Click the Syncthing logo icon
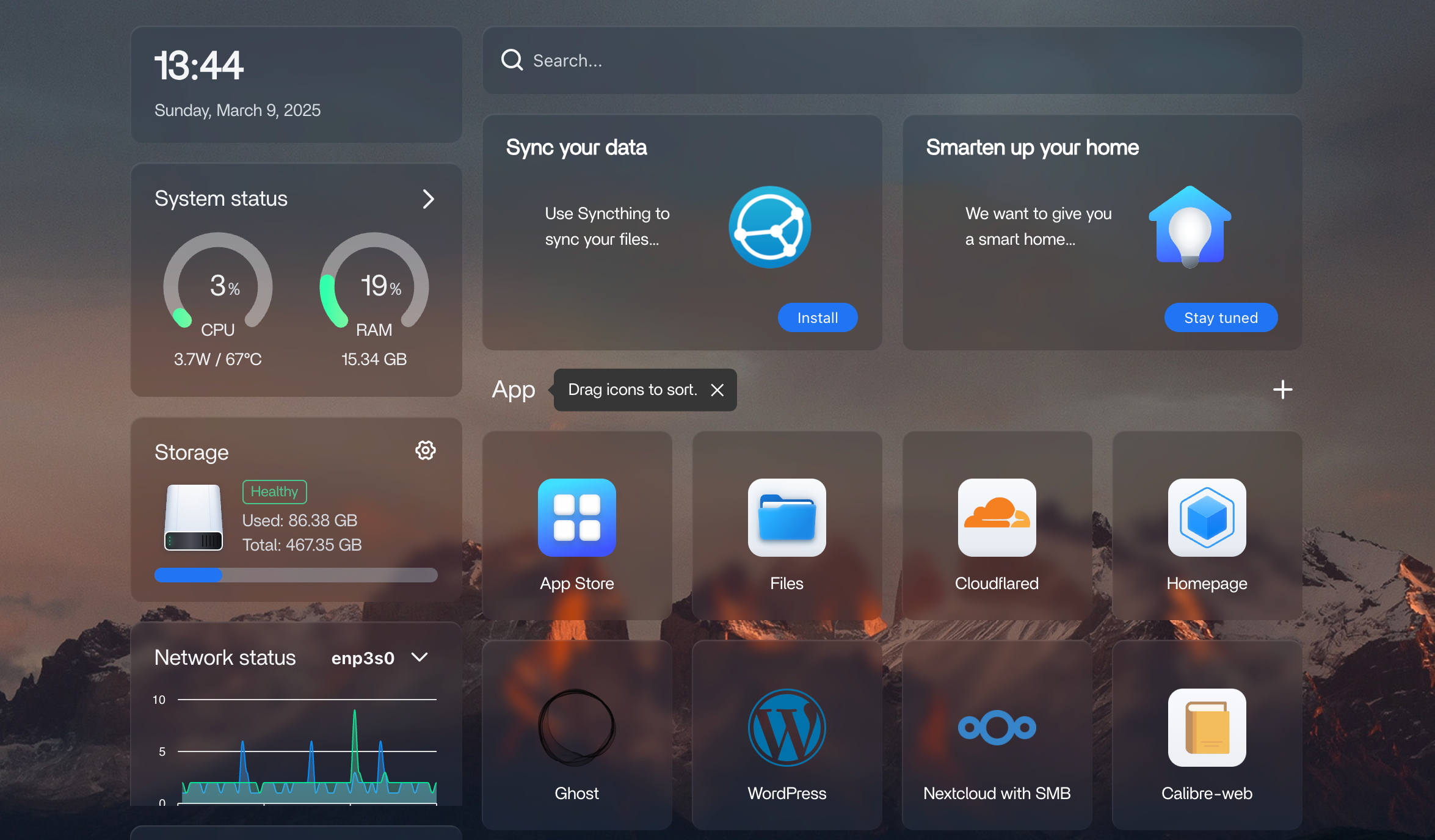Viewport: 1435px width, 840px height. pyautogui.click(x=769, y=227)
